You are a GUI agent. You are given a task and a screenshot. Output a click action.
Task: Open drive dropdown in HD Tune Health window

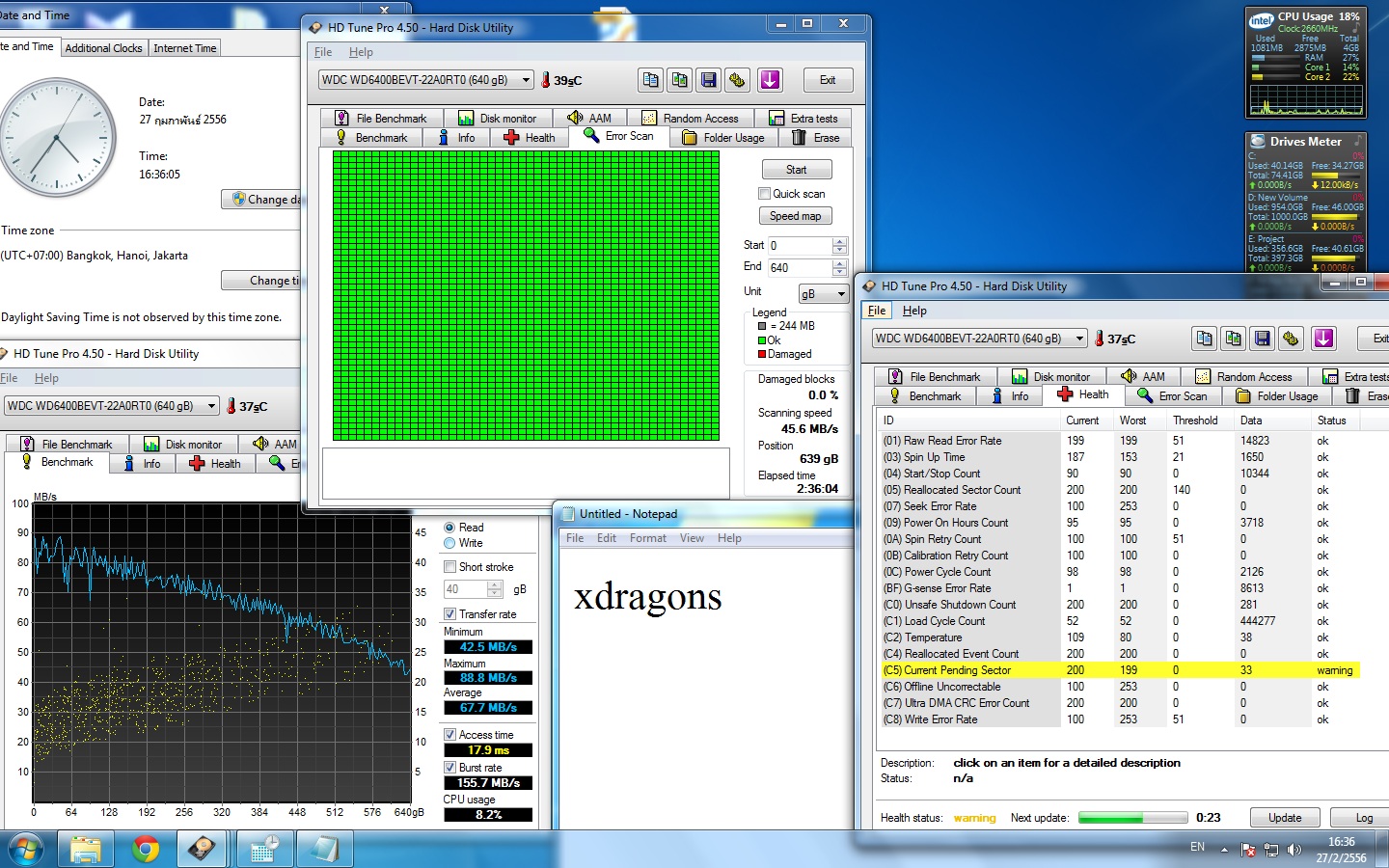pyautogui.click(x=1079, y=339)
